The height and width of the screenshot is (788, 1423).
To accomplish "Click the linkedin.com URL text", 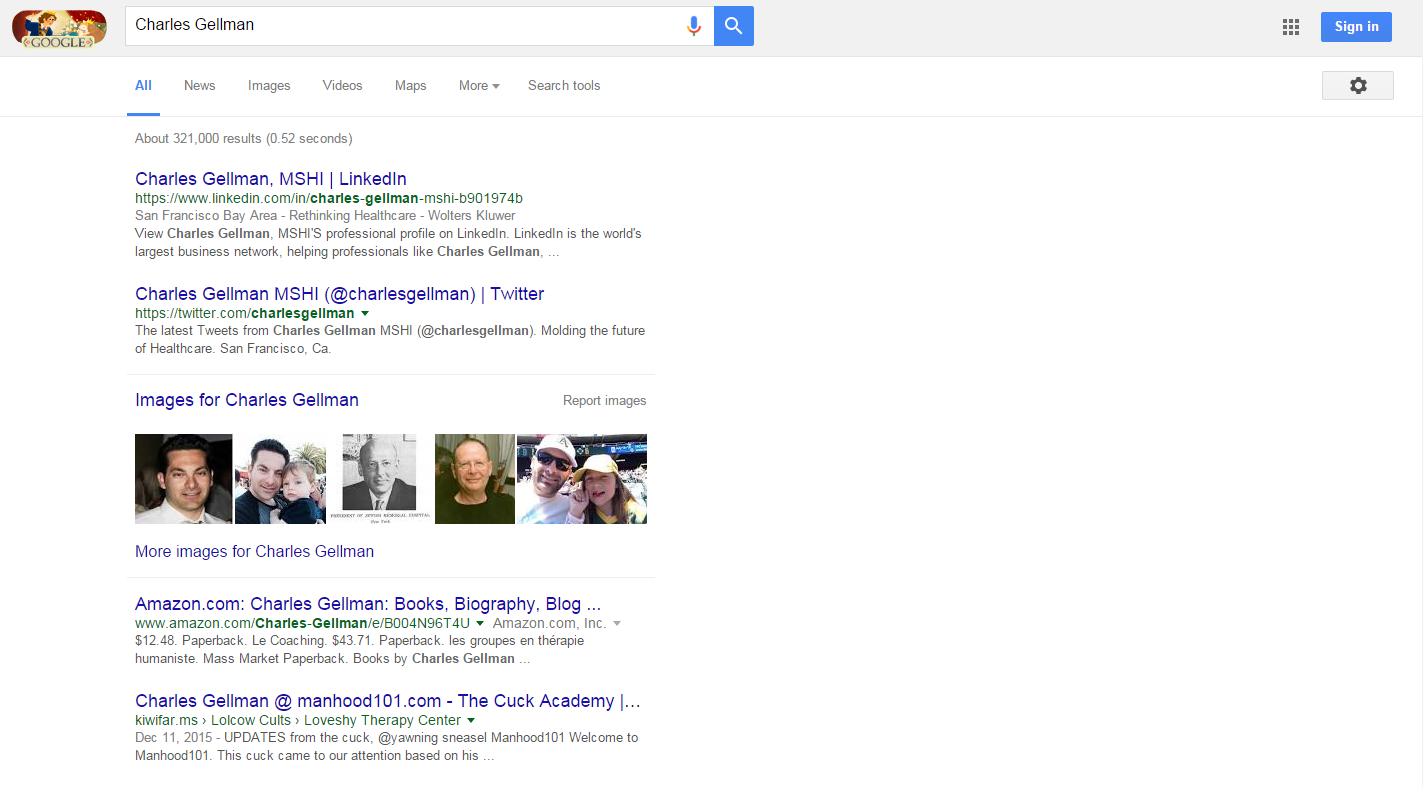I will (329, 198).
